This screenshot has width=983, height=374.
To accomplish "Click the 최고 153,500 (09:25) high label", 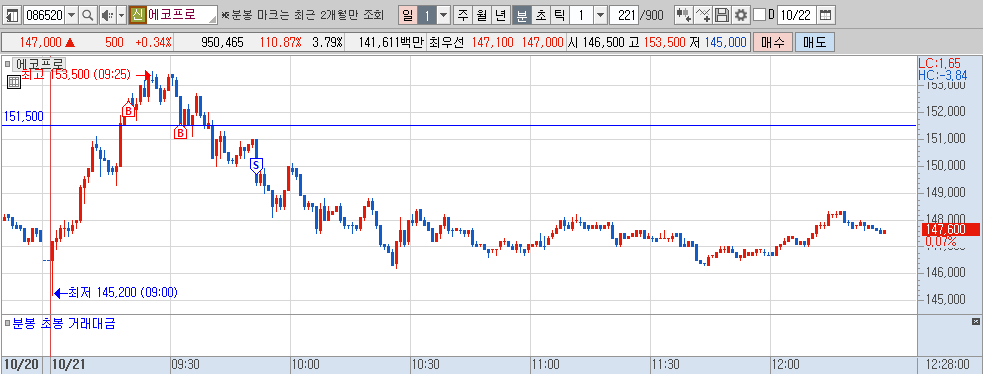I will click(76, 75).
